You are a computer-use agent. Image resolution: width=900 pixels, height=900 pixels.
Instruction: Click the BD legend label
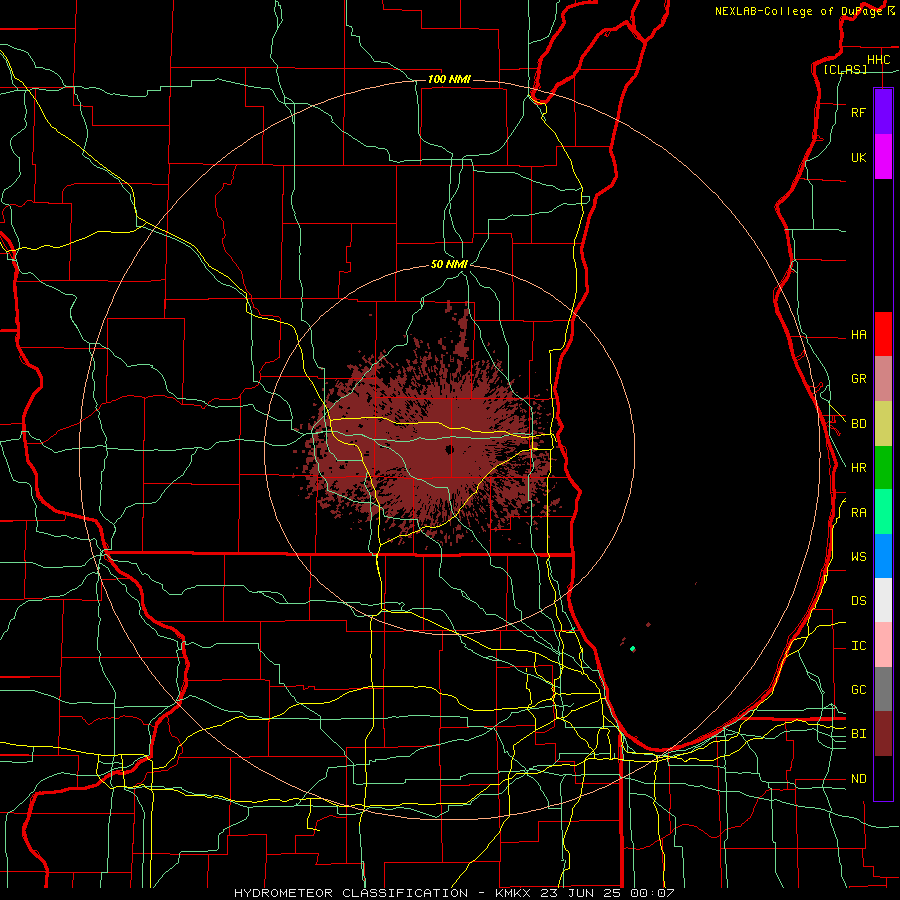tap(858, 424)
